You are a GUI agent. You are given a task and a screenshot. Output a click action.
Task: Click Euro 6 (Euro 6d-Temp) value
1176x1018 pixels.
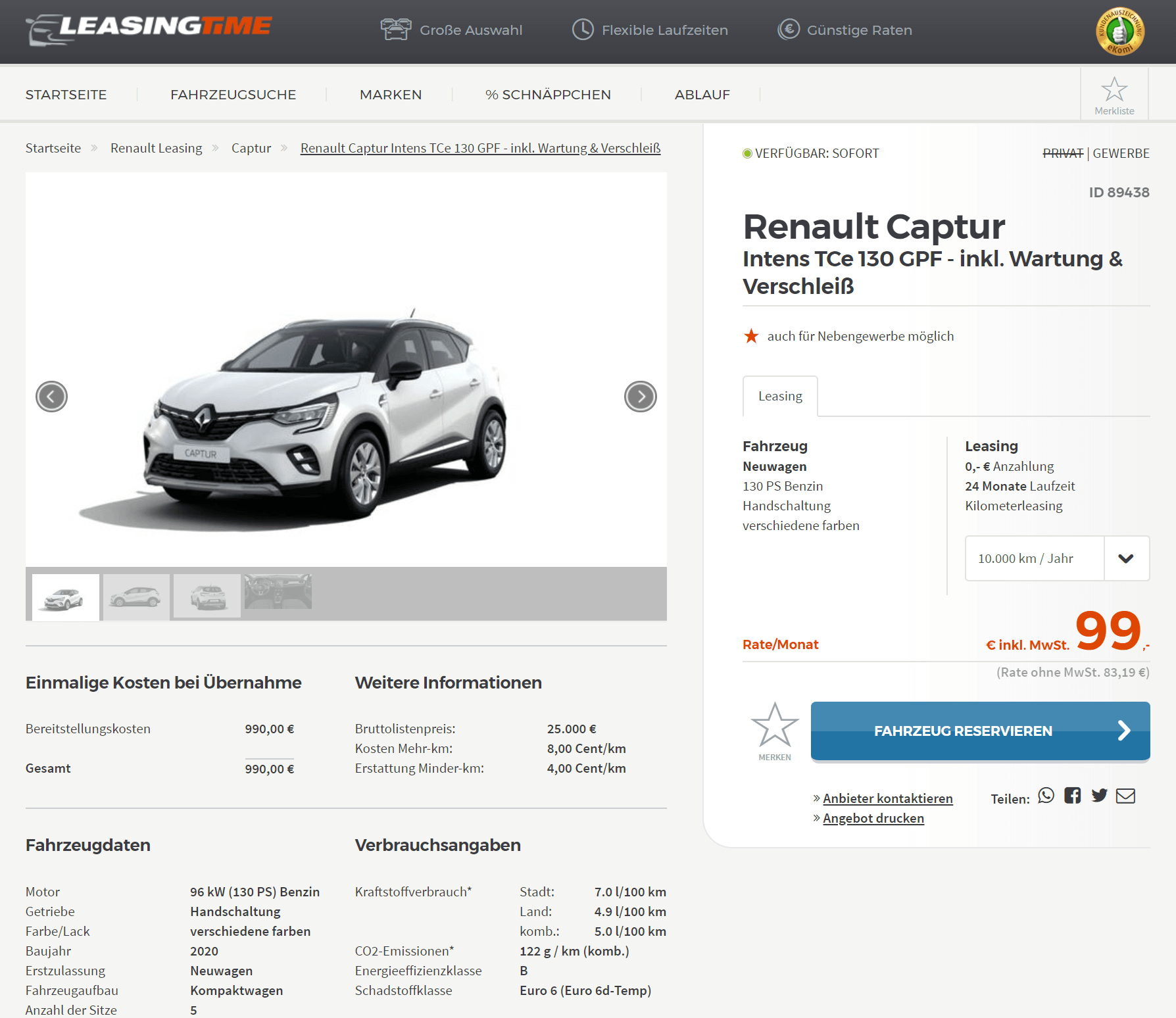[585, 990]
